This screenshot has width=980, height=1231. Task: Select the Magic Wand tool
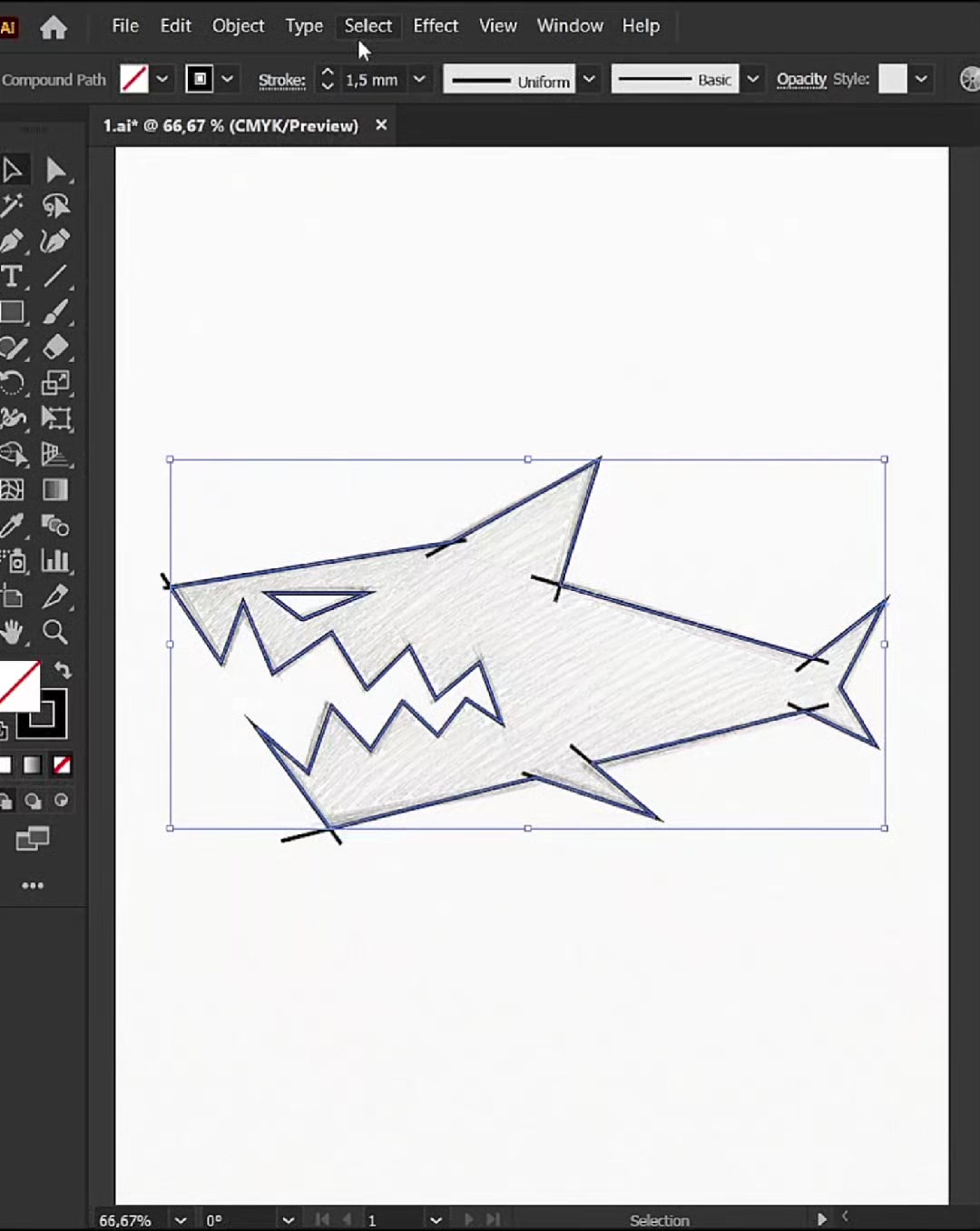click(12, 206)
